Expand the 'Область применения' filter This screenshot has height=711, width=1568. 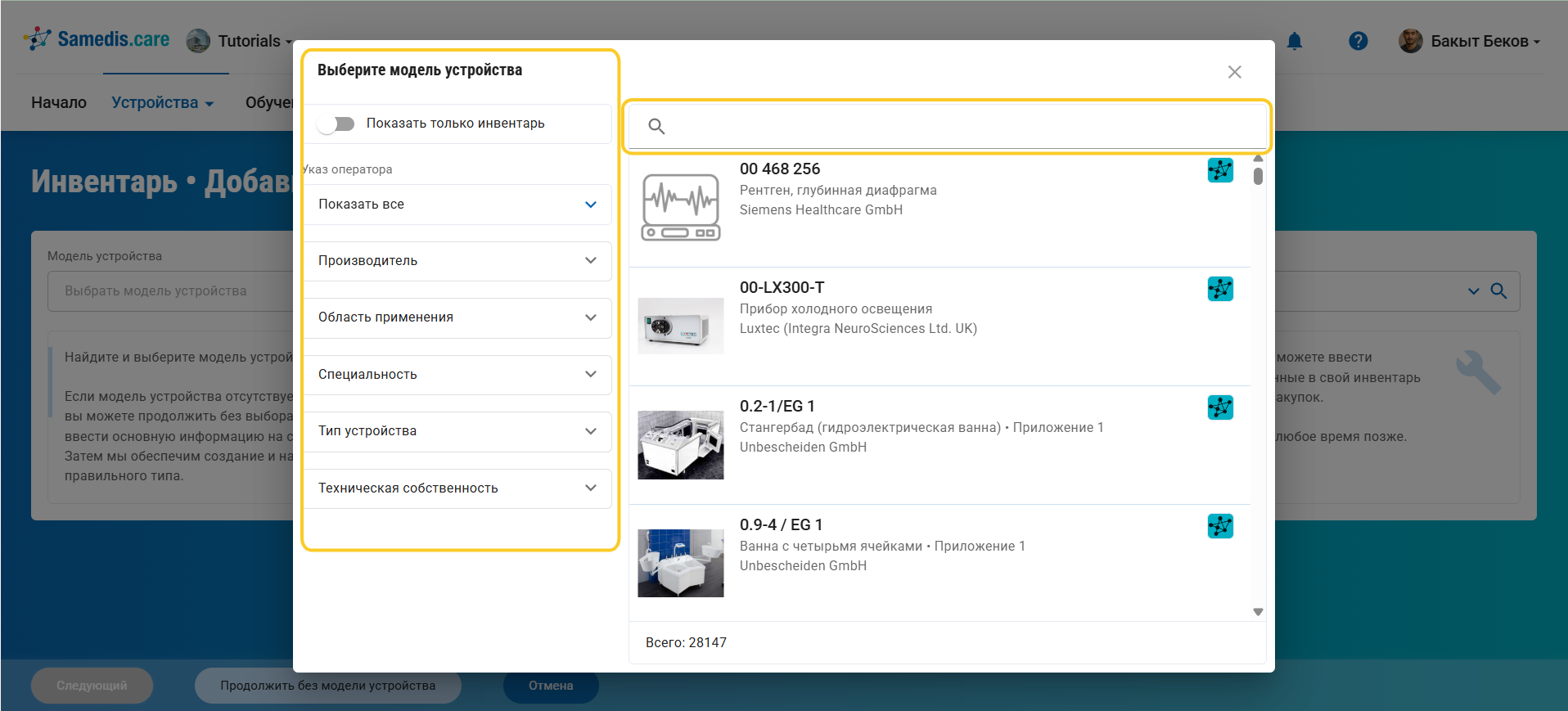pos(457,317)
